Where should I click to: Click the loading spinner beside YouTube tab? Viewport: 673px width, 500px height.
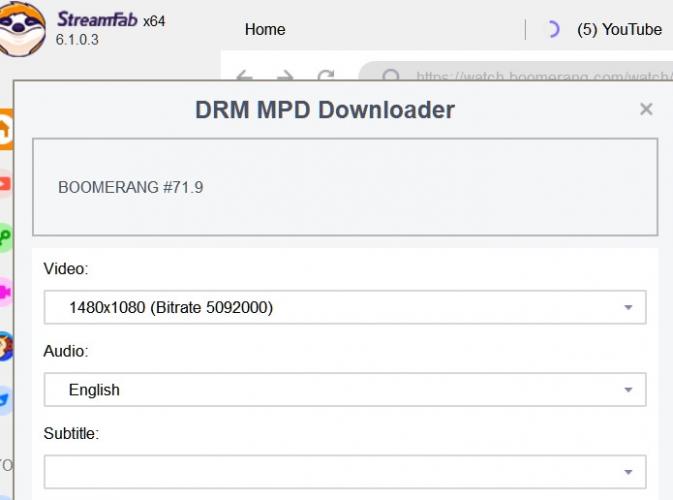point(553,30)
